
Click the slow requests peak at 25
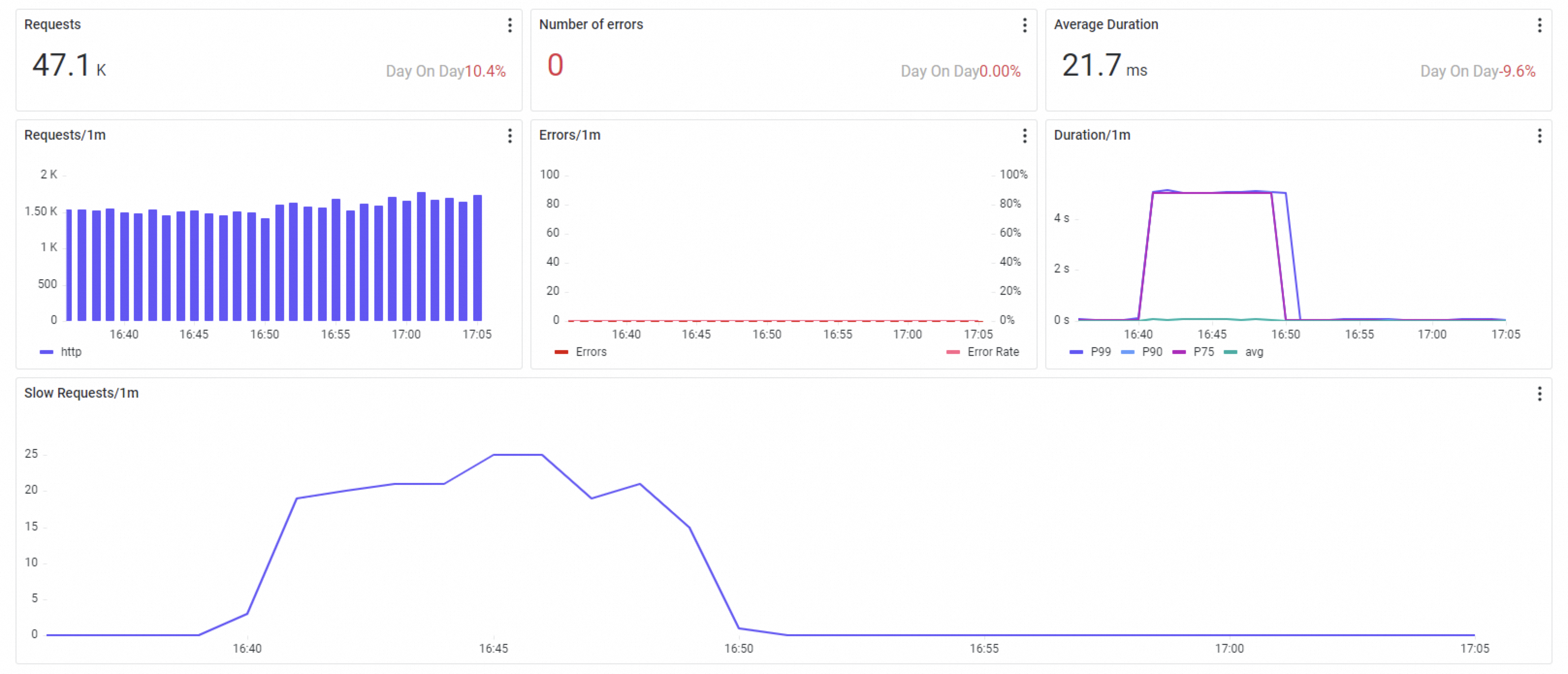517,455
